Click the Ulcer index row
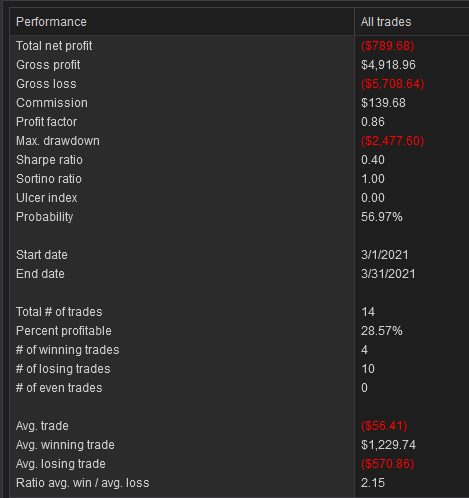The image size is (469, 498). 239,198
